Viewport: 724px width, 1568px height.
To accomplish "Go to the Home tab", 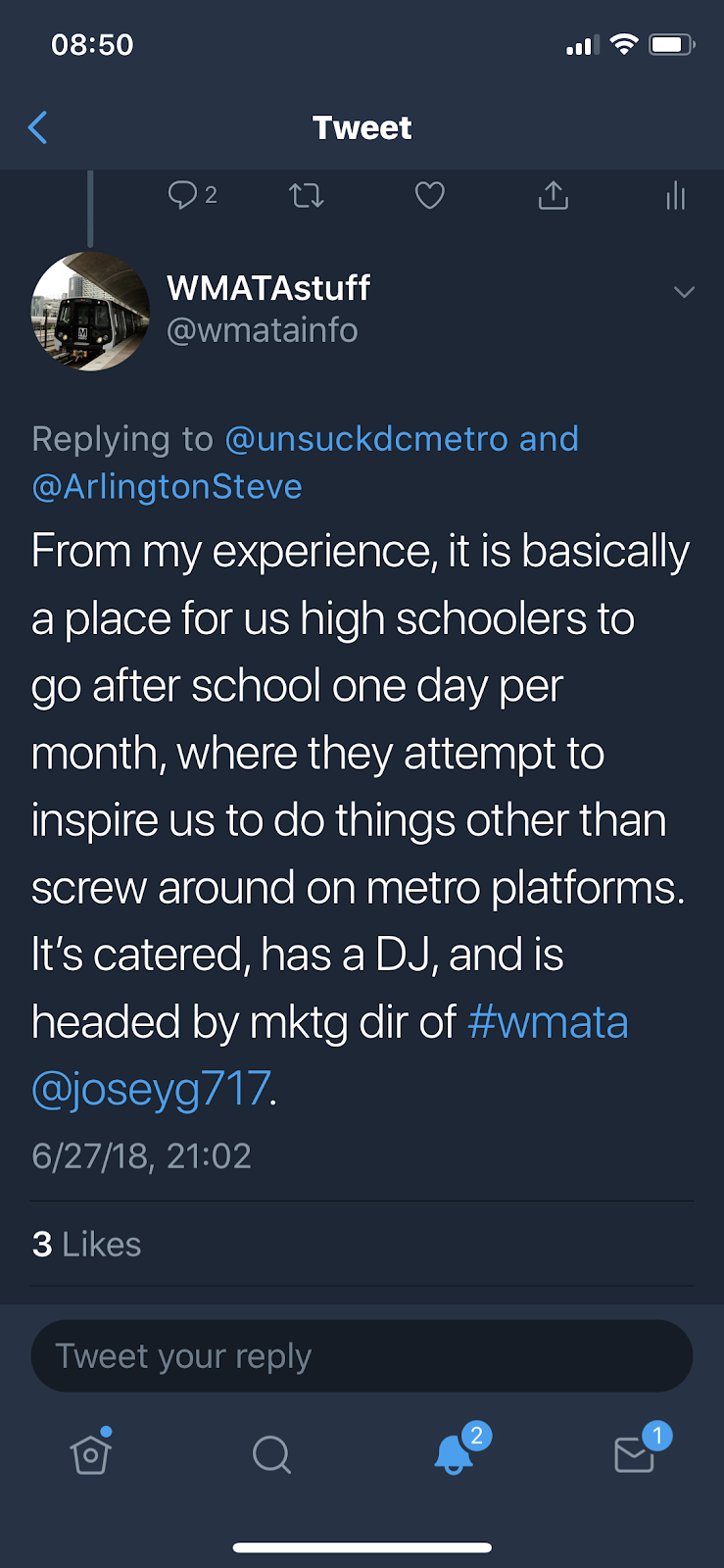I will pyautogui.click(x=90, y=1454).
